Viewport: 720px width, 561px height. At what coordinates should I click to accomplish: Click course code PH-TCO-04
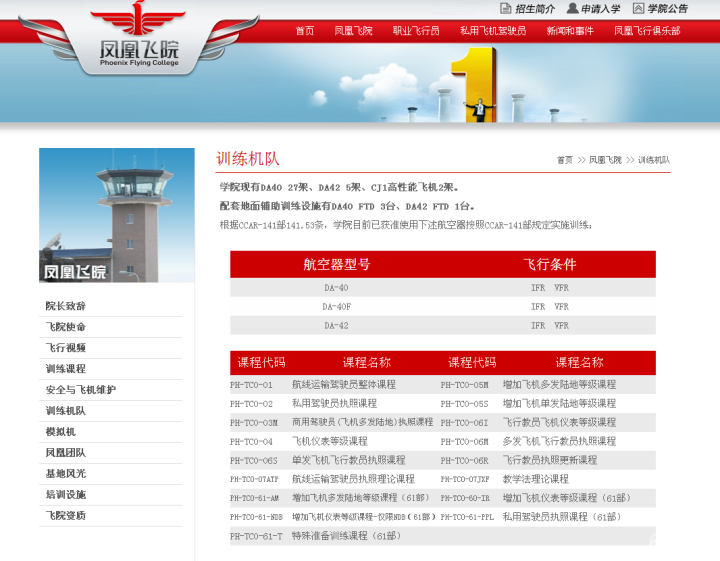pyautogui.click(x=251, y=442)
